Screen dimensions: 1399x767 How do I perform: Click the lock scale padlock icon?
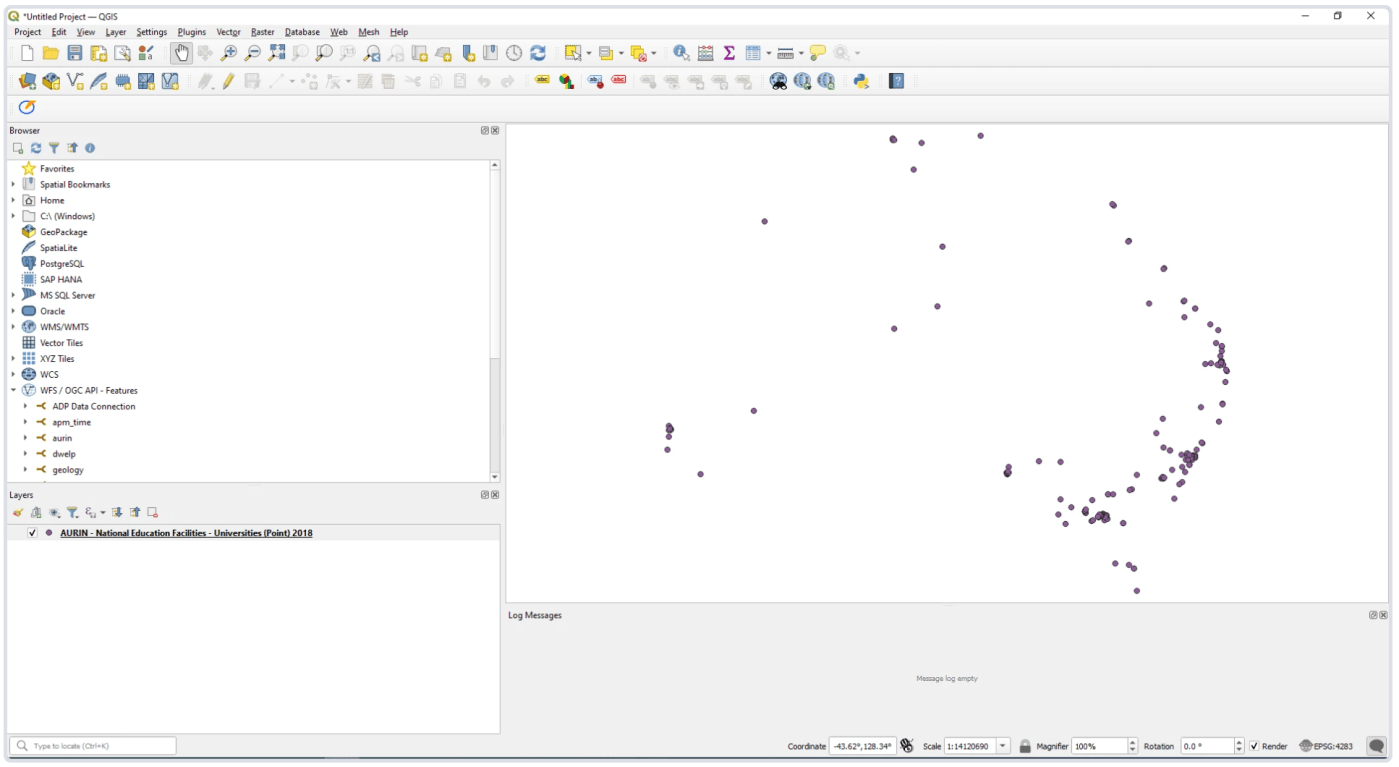coord(1025,745)
